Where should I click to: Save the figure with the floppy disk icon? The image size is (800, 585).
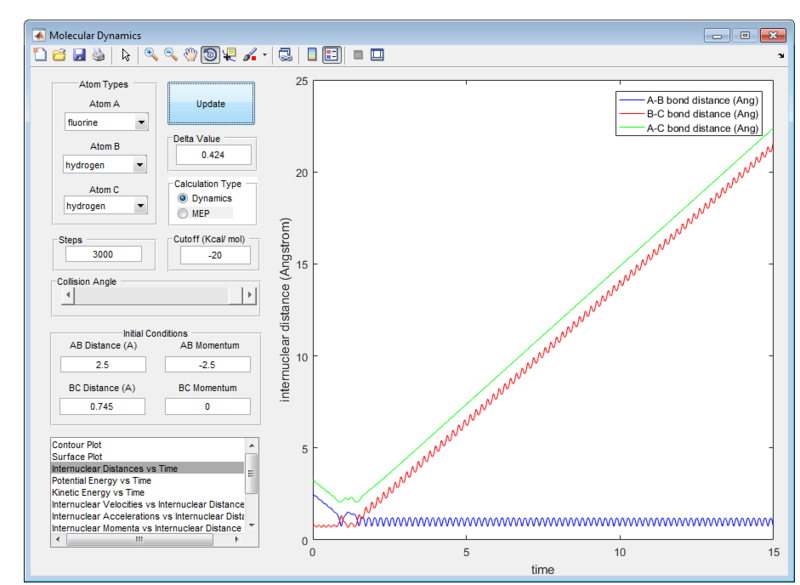click(x=79, y=55)
